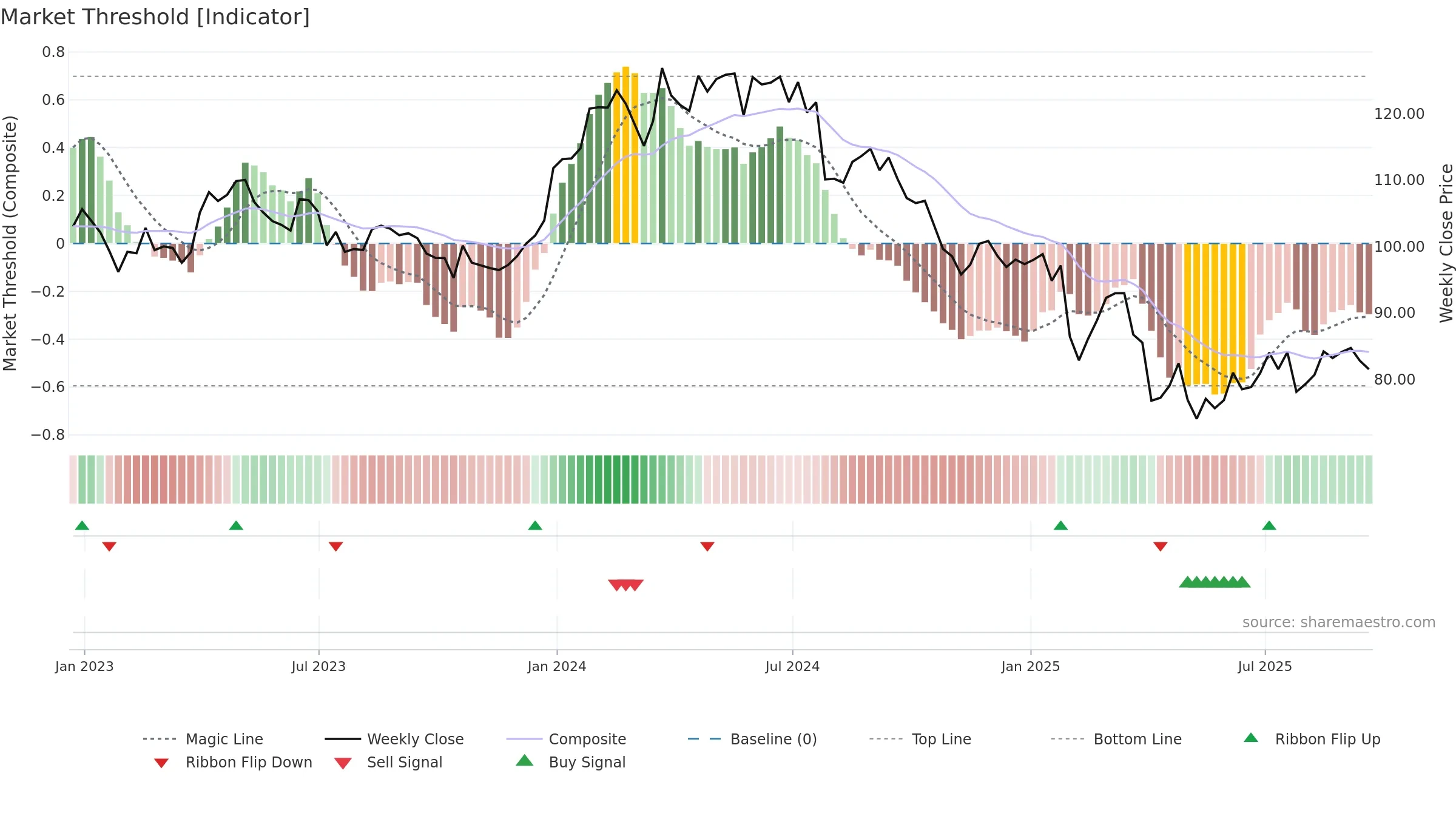Click the flip-down marker after Jan 2023
The image size is (1456, 819).
click(x=109, y=547)
